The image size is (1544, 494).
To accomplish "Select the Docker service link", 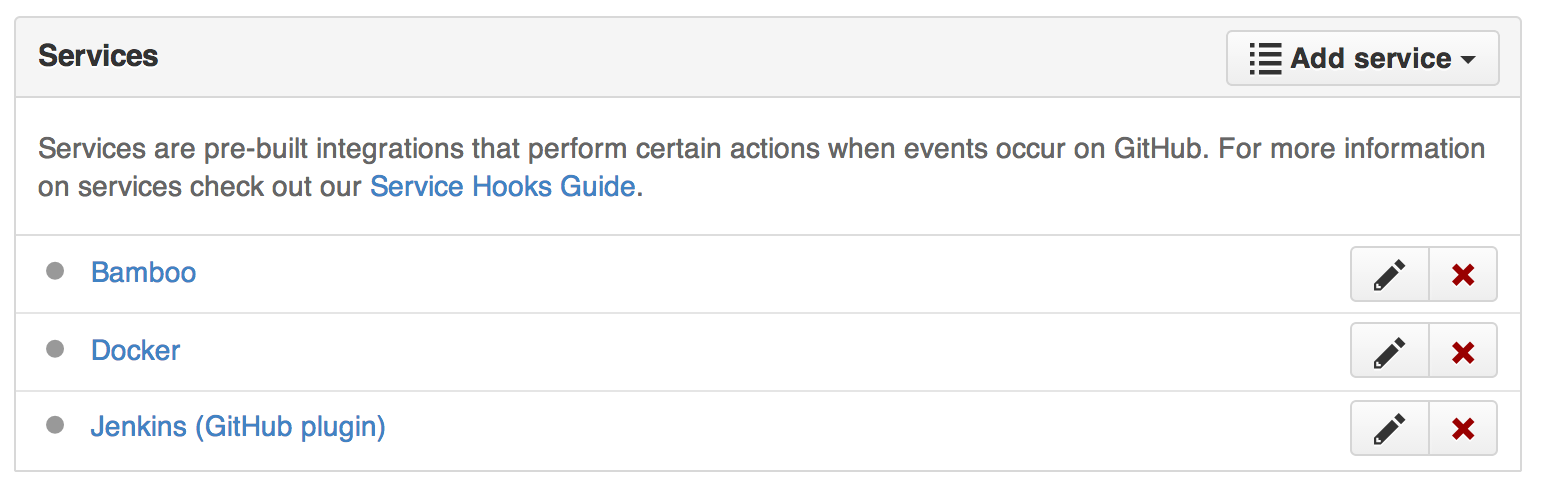I will point(135,350).
